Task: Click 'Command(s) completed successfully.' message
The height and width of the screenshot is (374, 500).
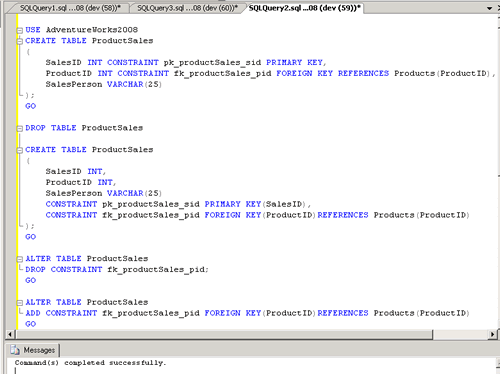Action: 90,363
